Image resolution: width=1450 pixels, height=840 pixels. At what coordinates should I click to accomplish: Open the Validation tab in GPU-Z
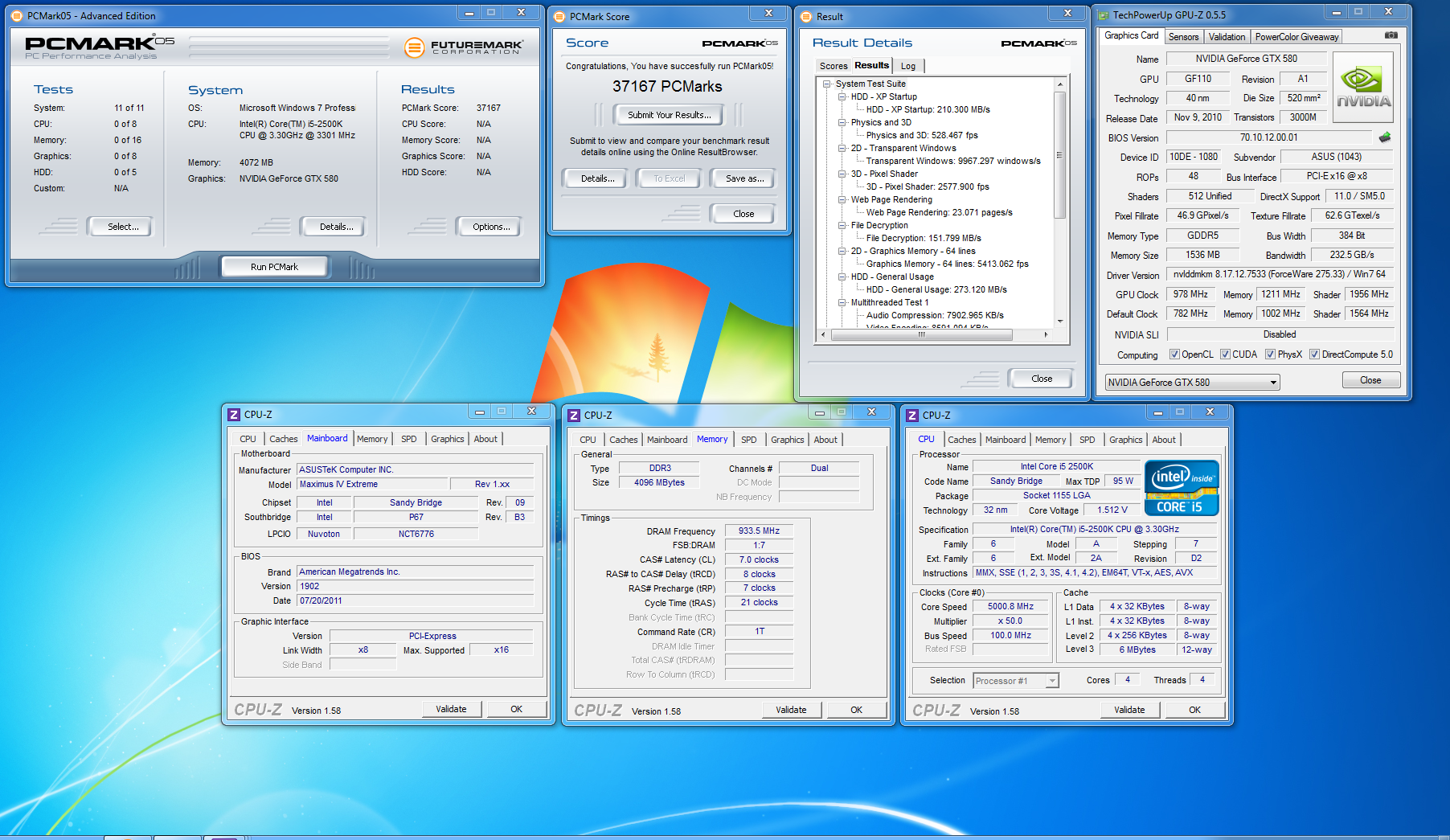point(1227,37)
